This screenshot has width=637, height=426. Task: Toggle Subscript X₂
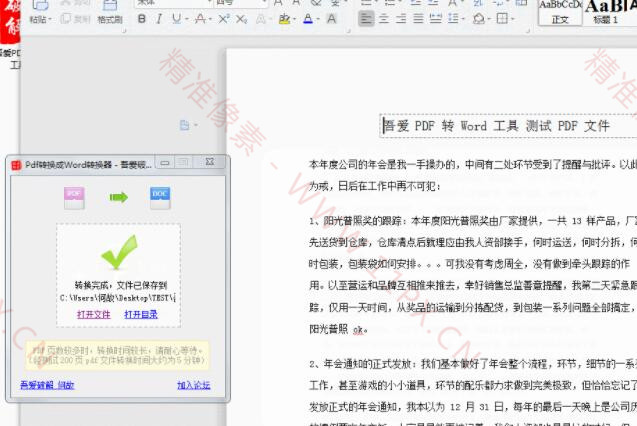coord(241,19)
